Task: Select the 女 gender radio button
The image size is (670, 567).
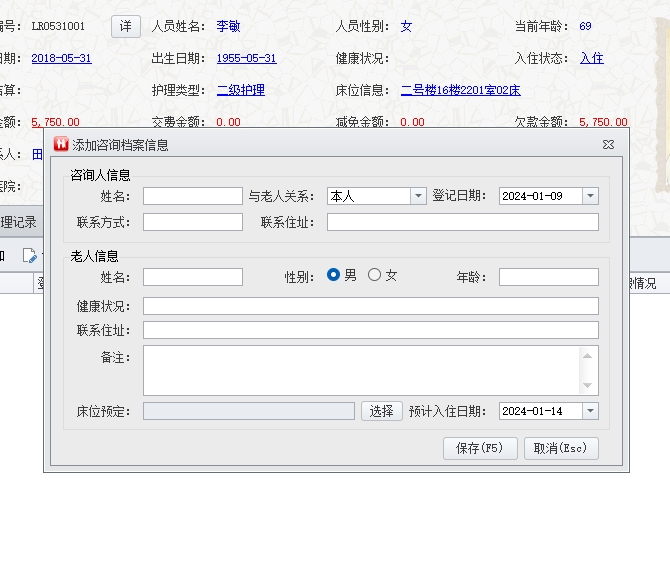Action: click(374, 276)
